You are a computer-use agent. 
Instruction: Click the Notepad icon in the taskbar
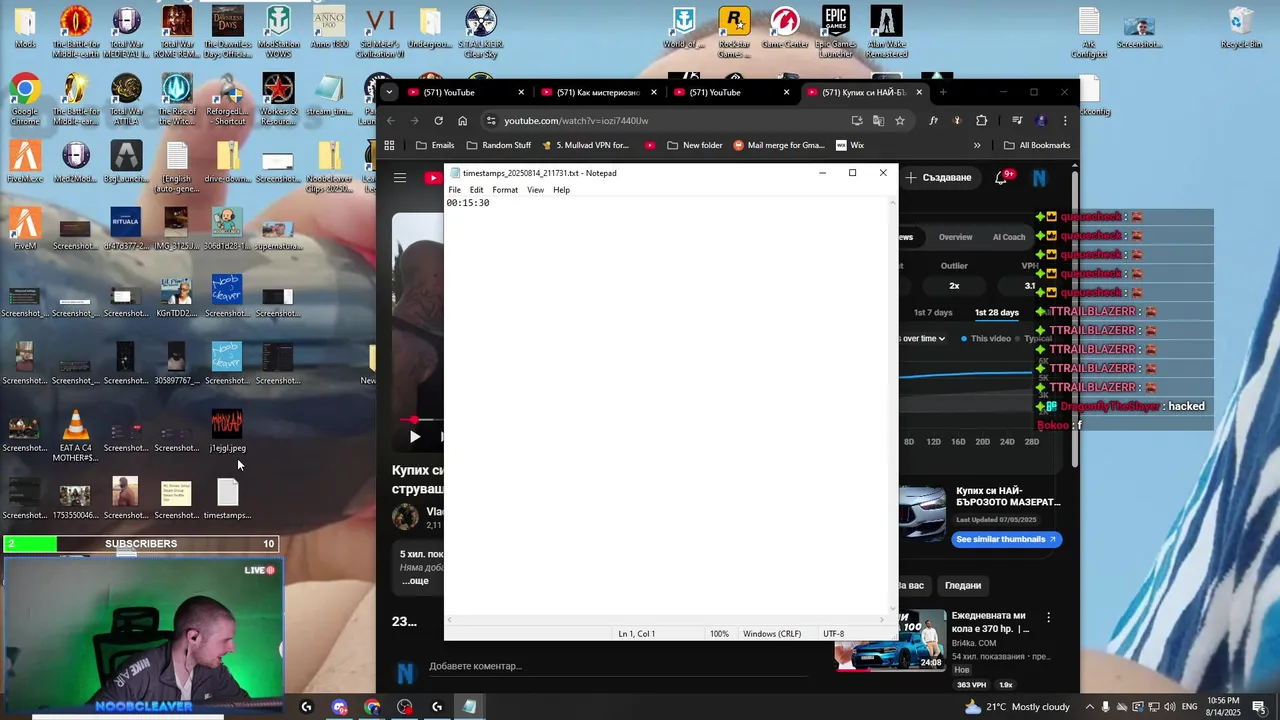coord(469,707)
